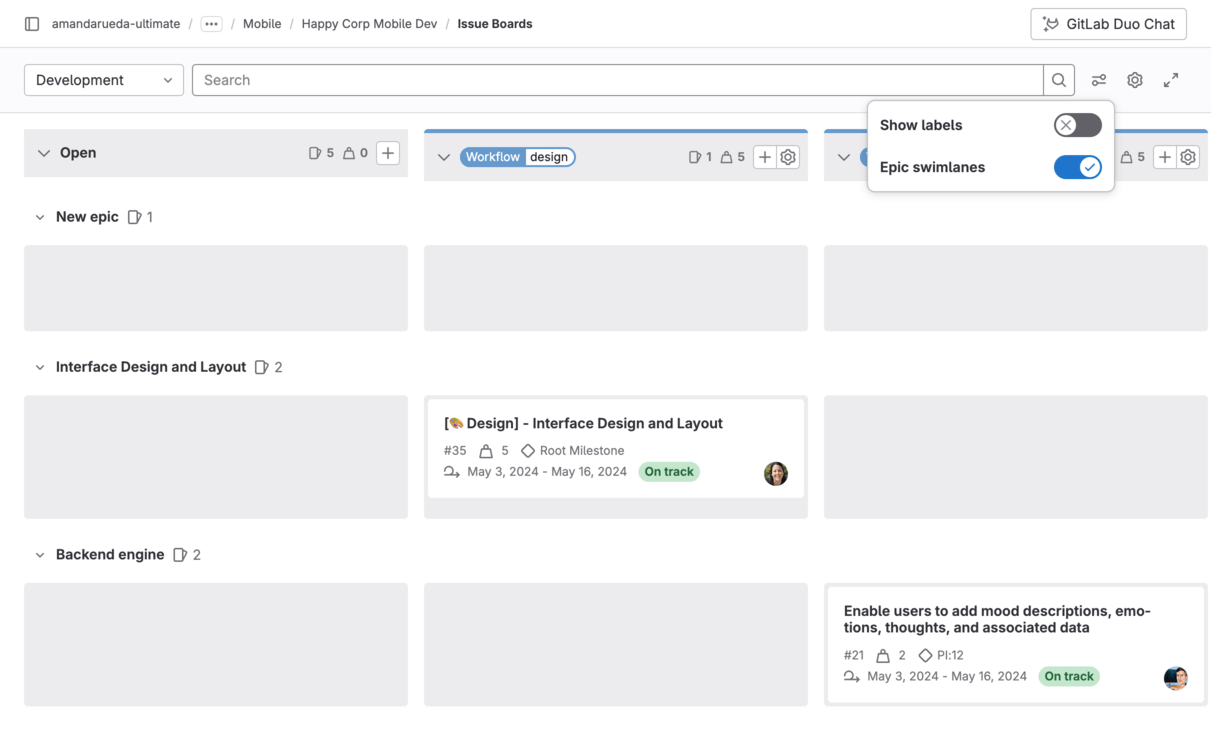Open issue titled Design - Interface Design and Layout
Viewport: 1211px width, 733px height.
[x=583, y=423]
